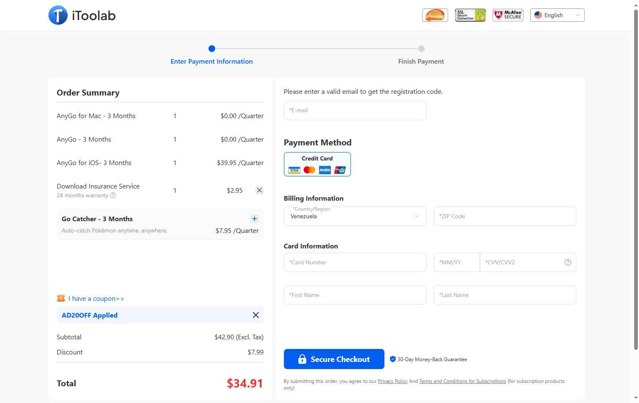Click the iToolab logo icon
Viewport: 639px width, 403px height.
point(58,15)
